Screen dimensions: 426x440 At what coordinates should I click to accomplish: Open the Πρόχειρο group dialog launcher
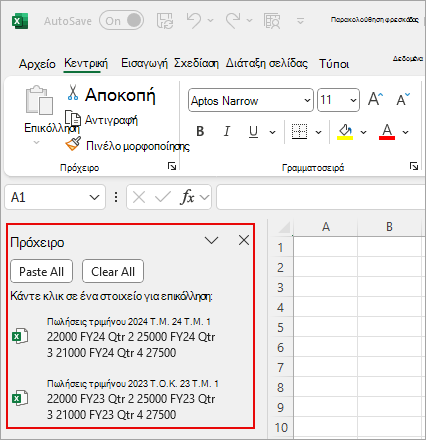point(172,166)
